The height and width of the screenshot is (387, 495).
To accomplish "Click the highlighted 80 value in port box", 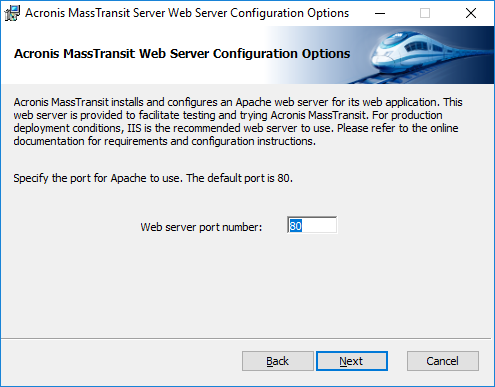I will tap(295, 226).
